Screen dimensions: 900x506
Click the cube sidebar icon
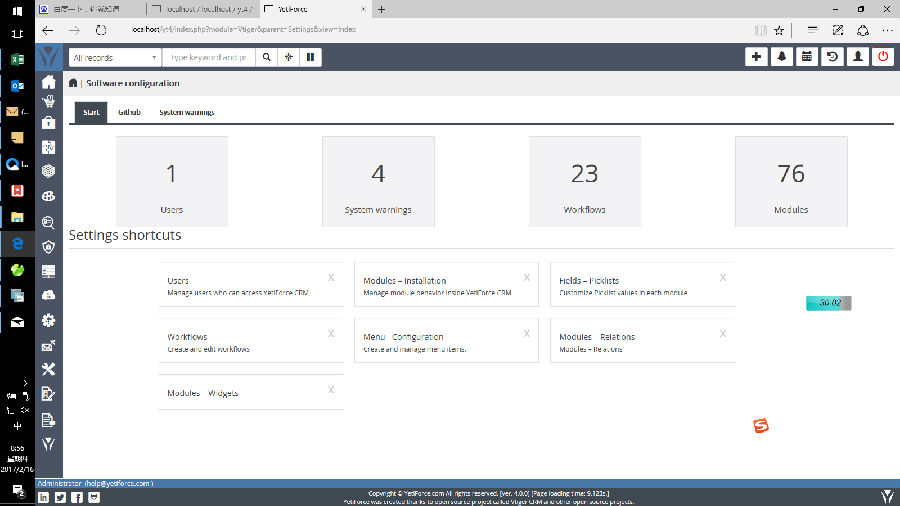coord(49,171)
